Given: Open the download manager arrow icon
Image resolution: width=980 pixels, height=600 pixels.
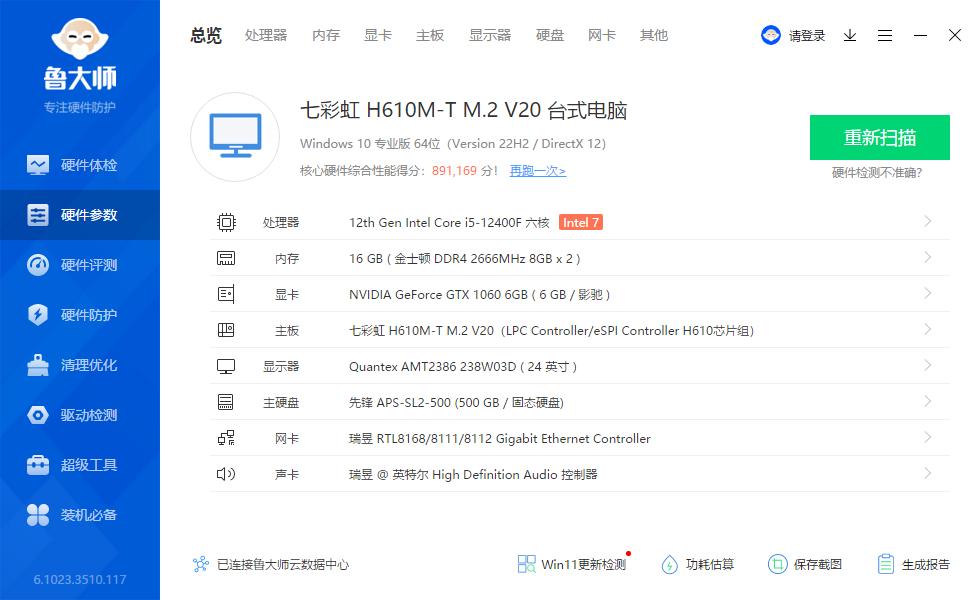Looking at the screenshot, I should [849, 36].
